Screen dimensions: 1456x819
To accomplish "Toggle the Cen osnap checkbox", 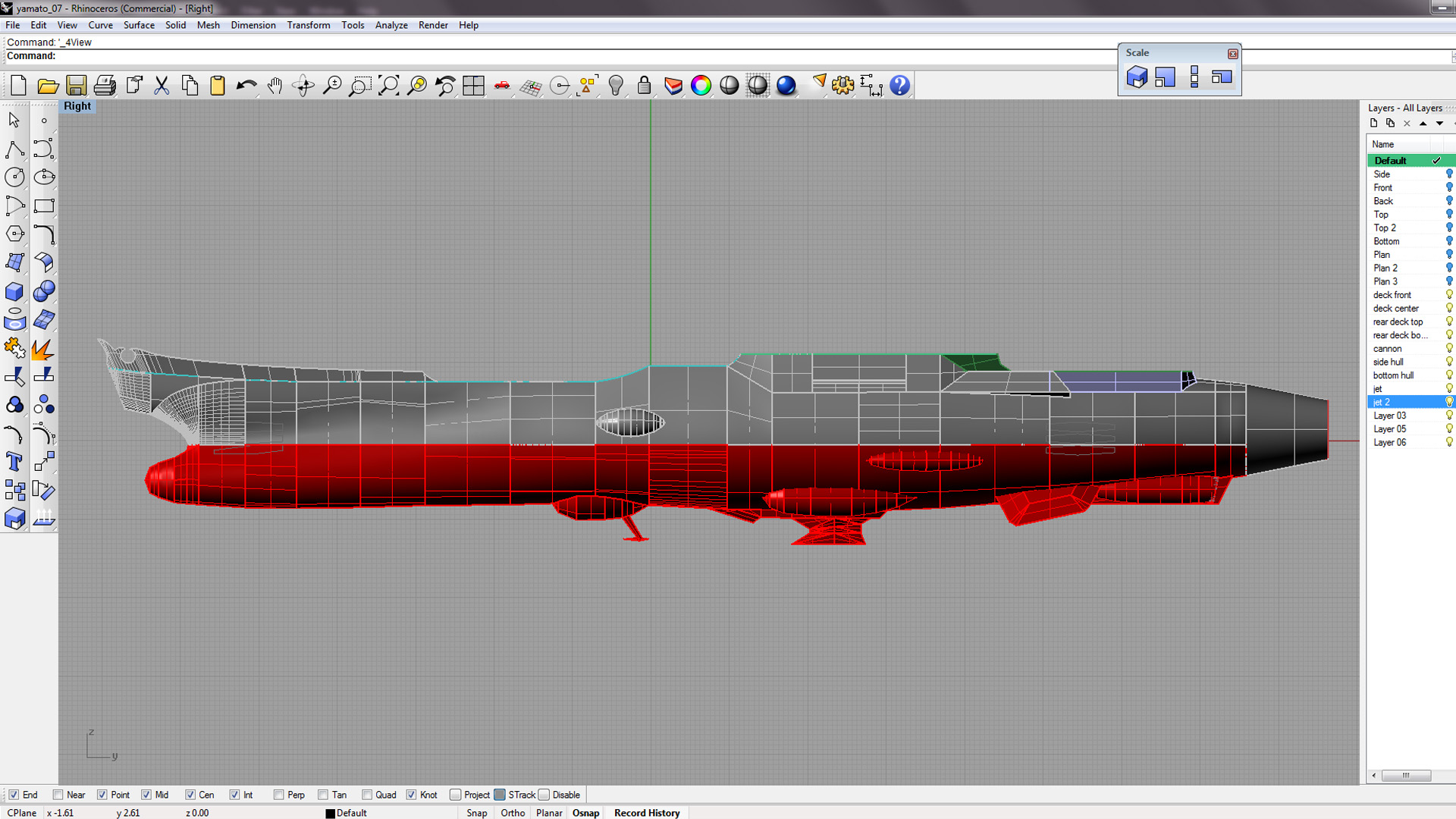I will 190,795.
